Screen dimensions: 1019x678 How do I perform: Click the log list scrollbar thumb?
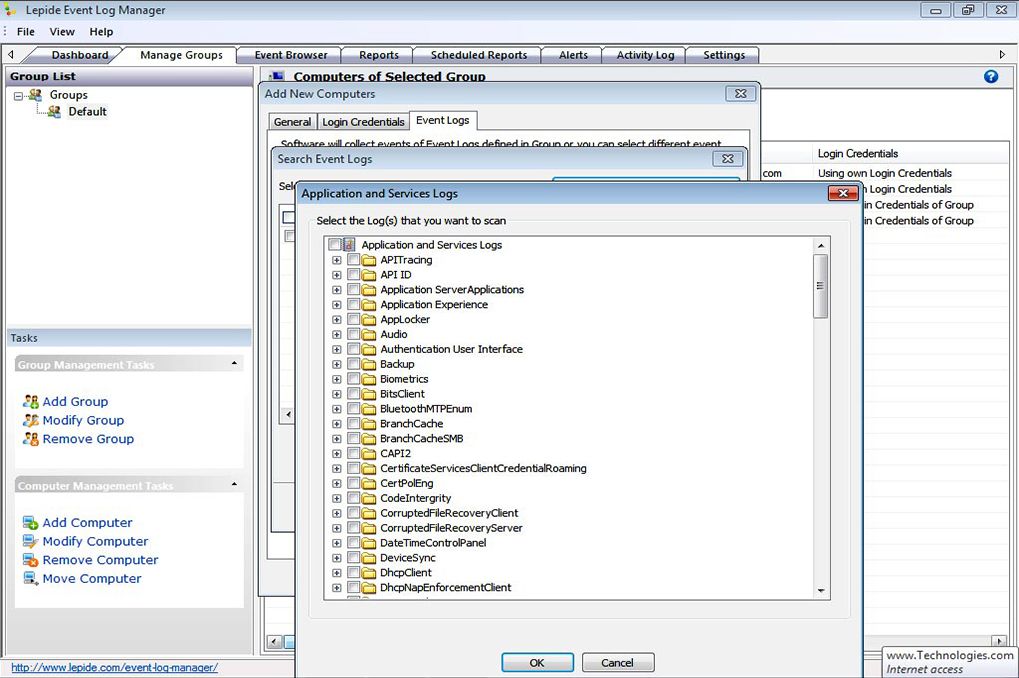coord(821,286)
